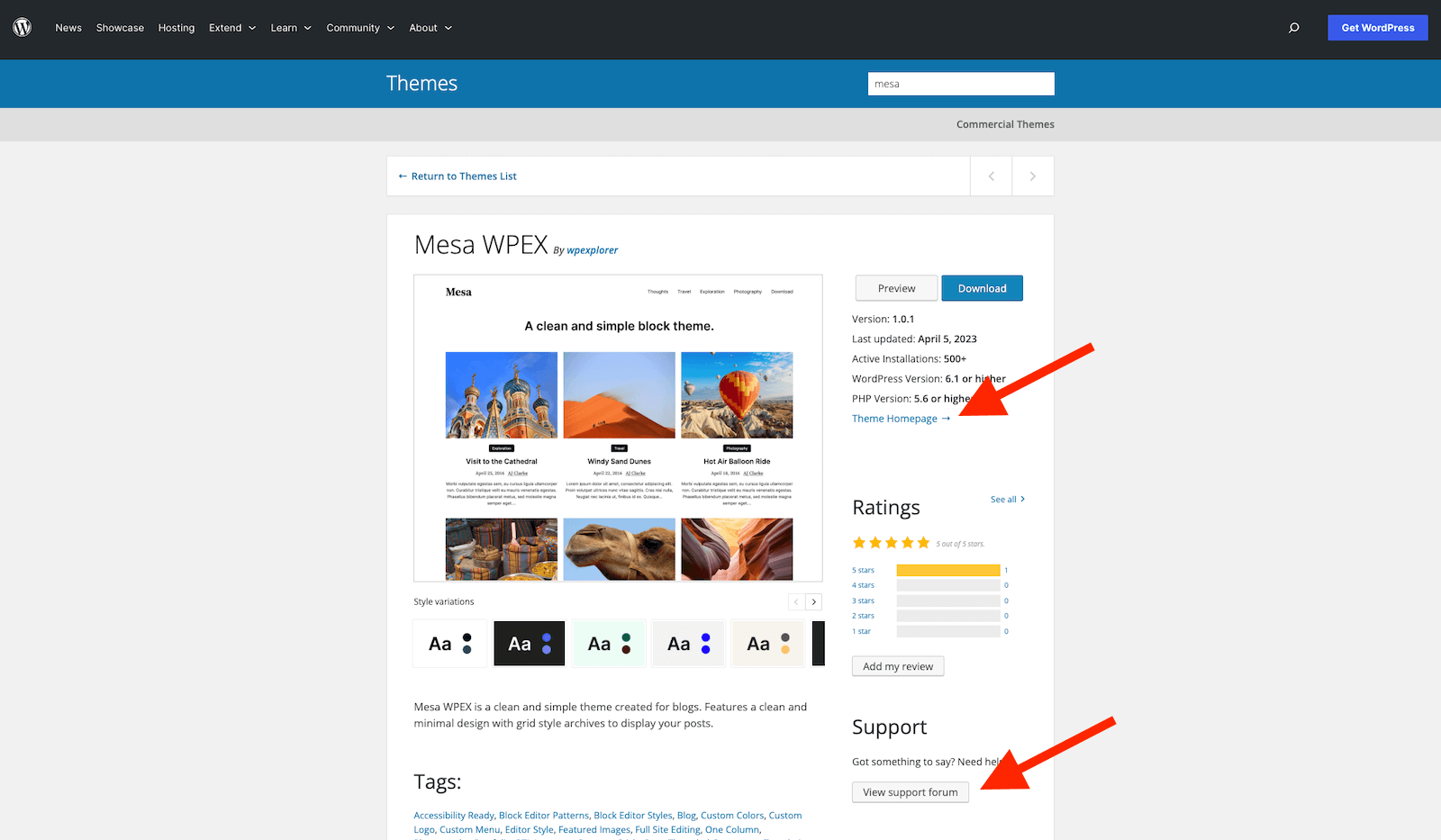The height and width of the screenshot is (840, 1441).
Task: Open author wpexplorer profile link
Action: click(x=592, y=250)
